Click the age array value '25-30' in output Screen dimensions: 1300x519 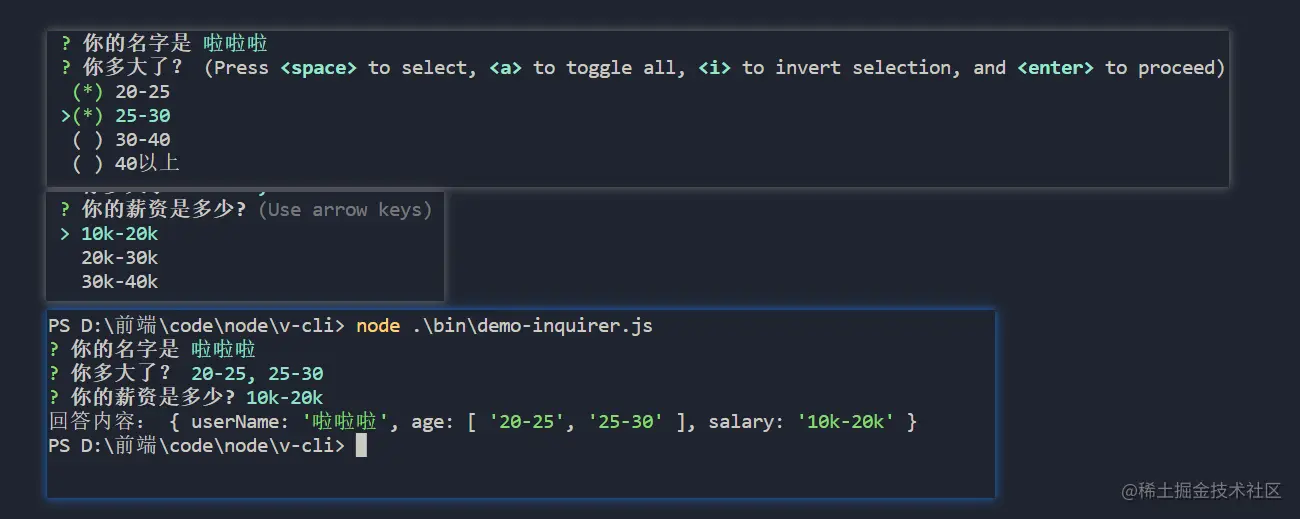[626, 421]
